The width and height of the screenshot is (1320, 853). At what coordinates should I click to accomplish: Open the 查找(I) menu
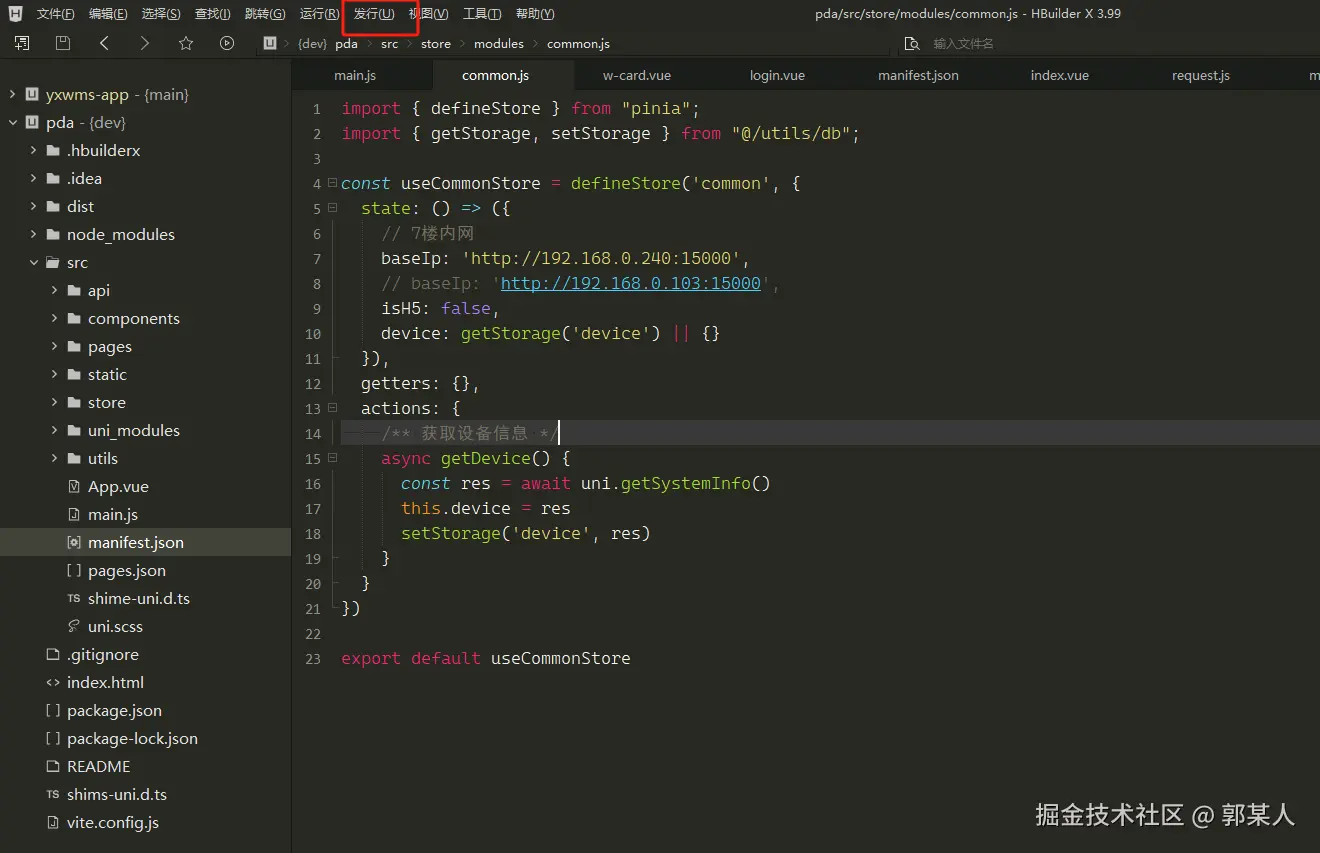tap(212, 14)
